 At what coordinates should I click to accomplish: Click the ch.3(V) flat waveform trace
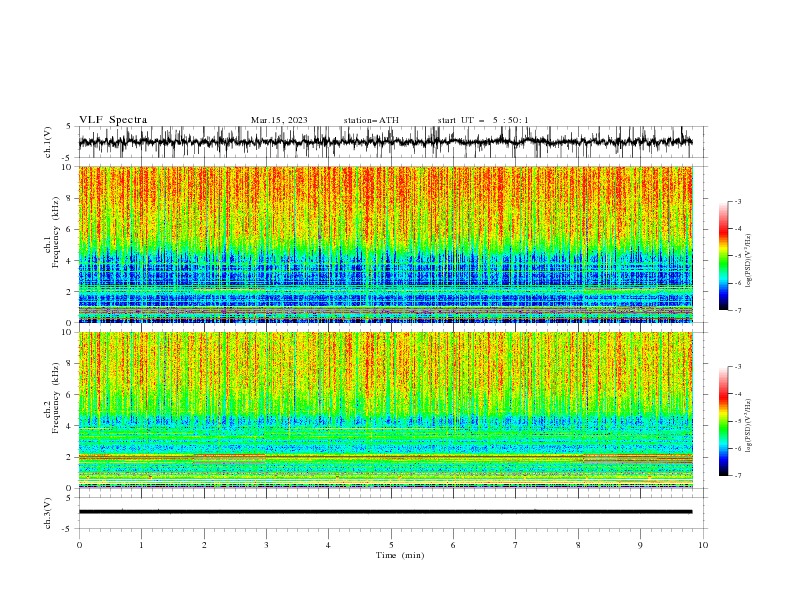point(385,512)
